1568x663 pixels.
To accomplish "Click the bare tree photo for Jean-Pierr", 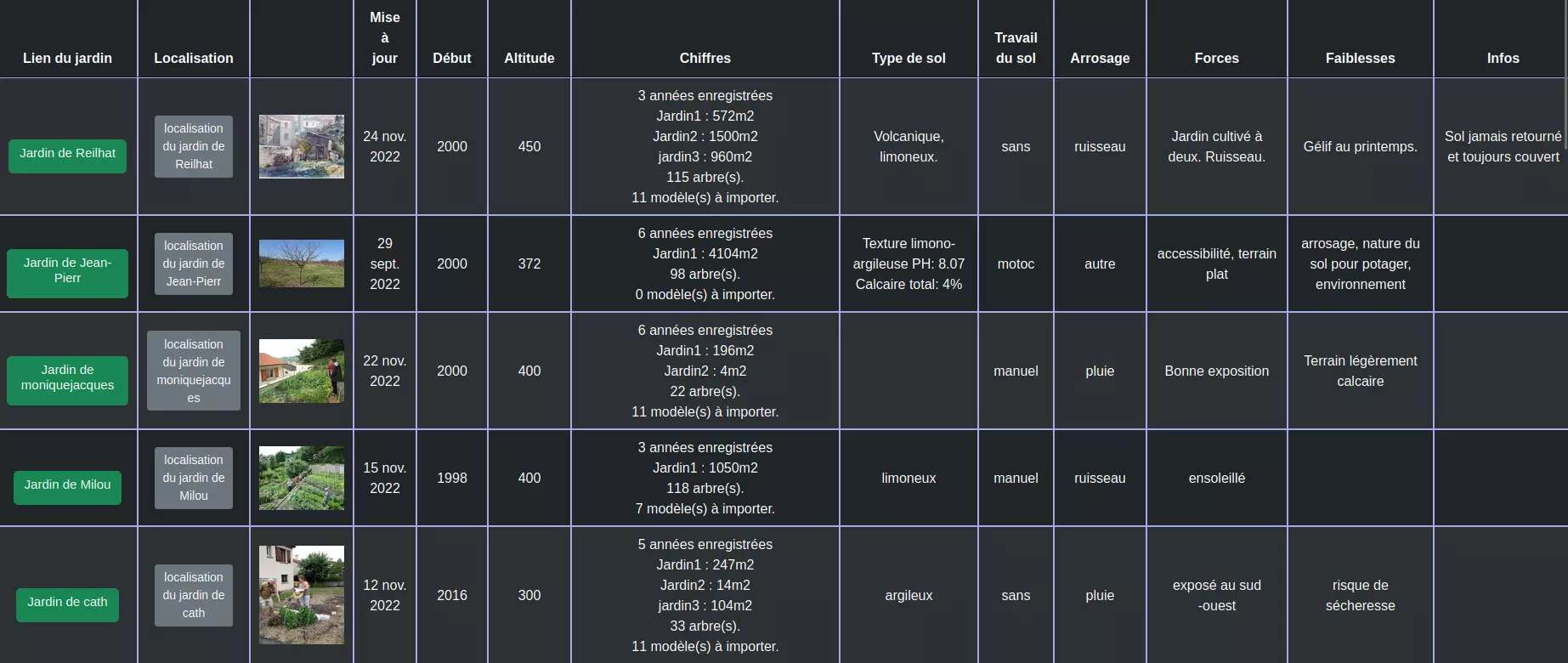I will coord(302,263).
